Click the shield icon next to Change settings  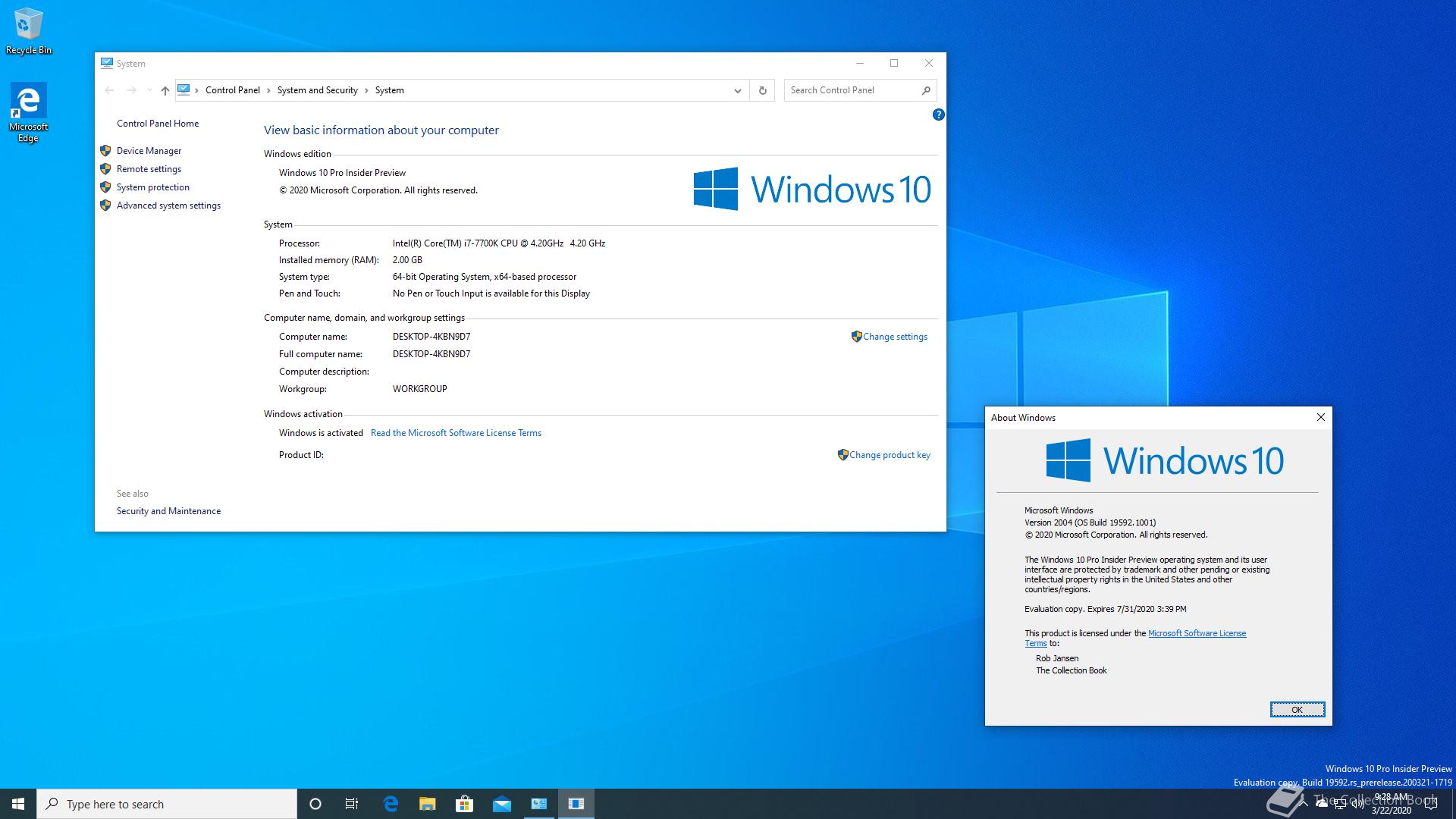(x=856, y=337)
